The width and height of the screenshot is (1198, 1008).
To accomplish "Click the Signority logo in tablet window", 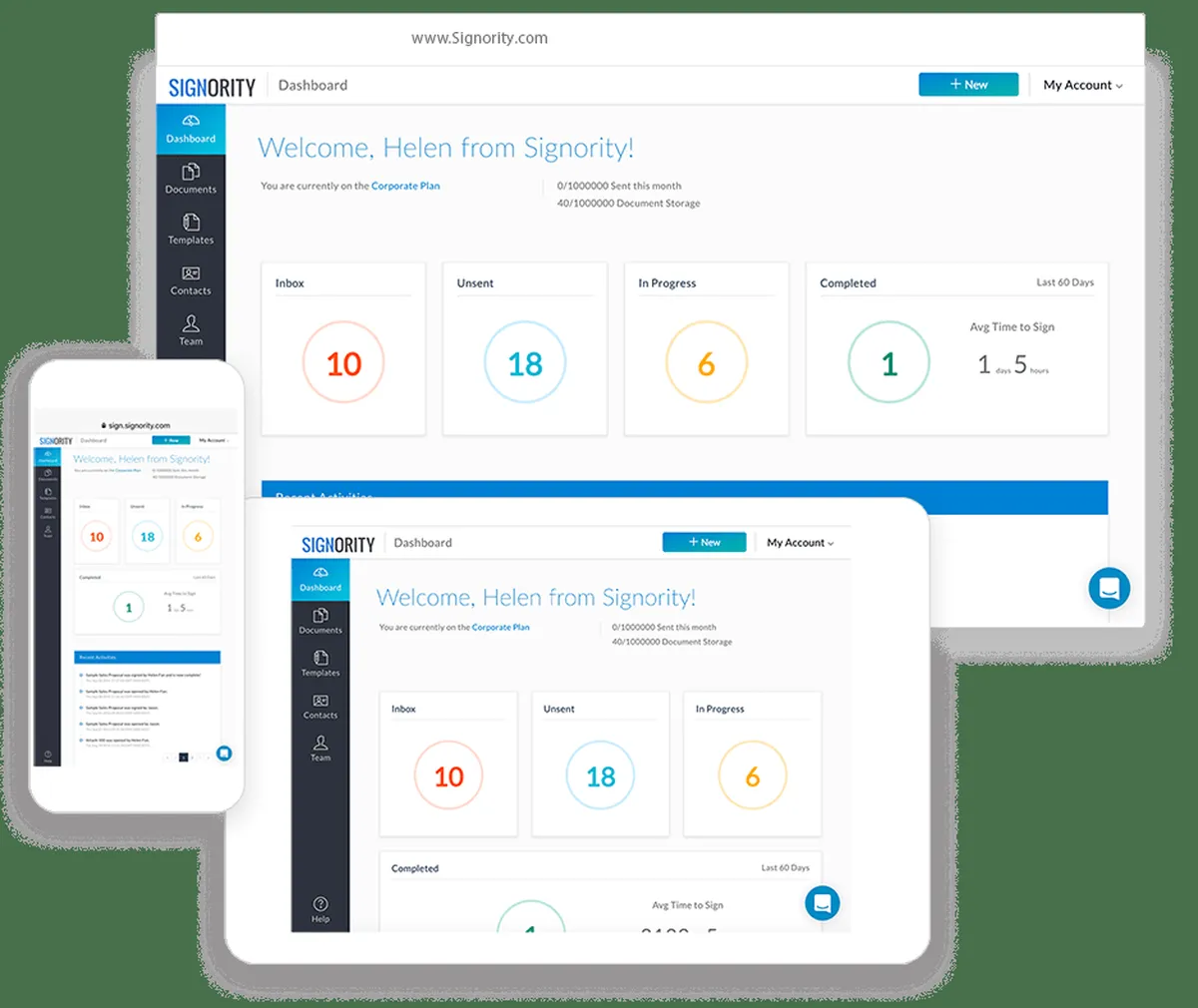I will [x=338, y=545].
